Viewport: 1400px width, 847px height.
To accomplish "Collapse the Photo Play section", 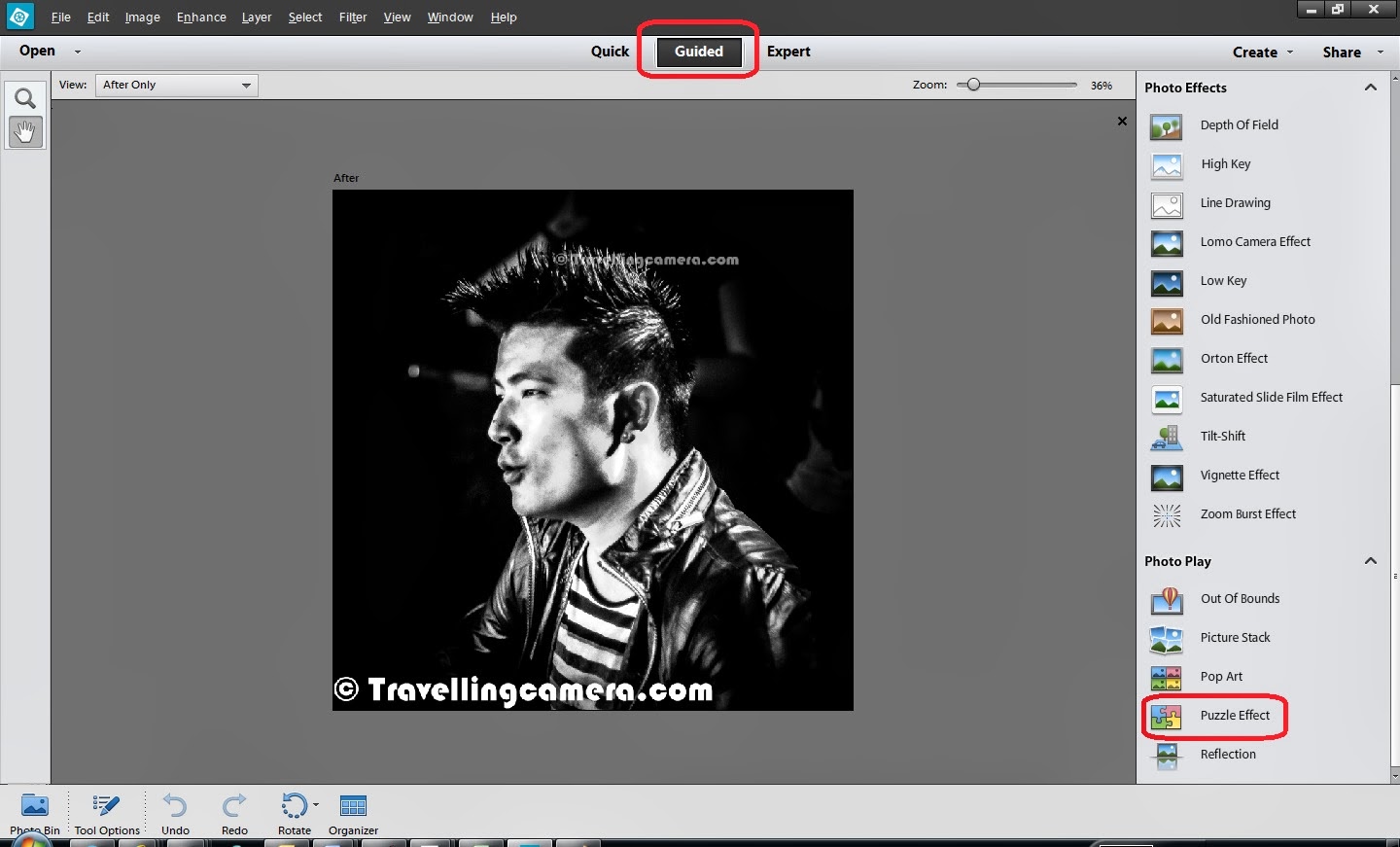I will point(1371,561).
